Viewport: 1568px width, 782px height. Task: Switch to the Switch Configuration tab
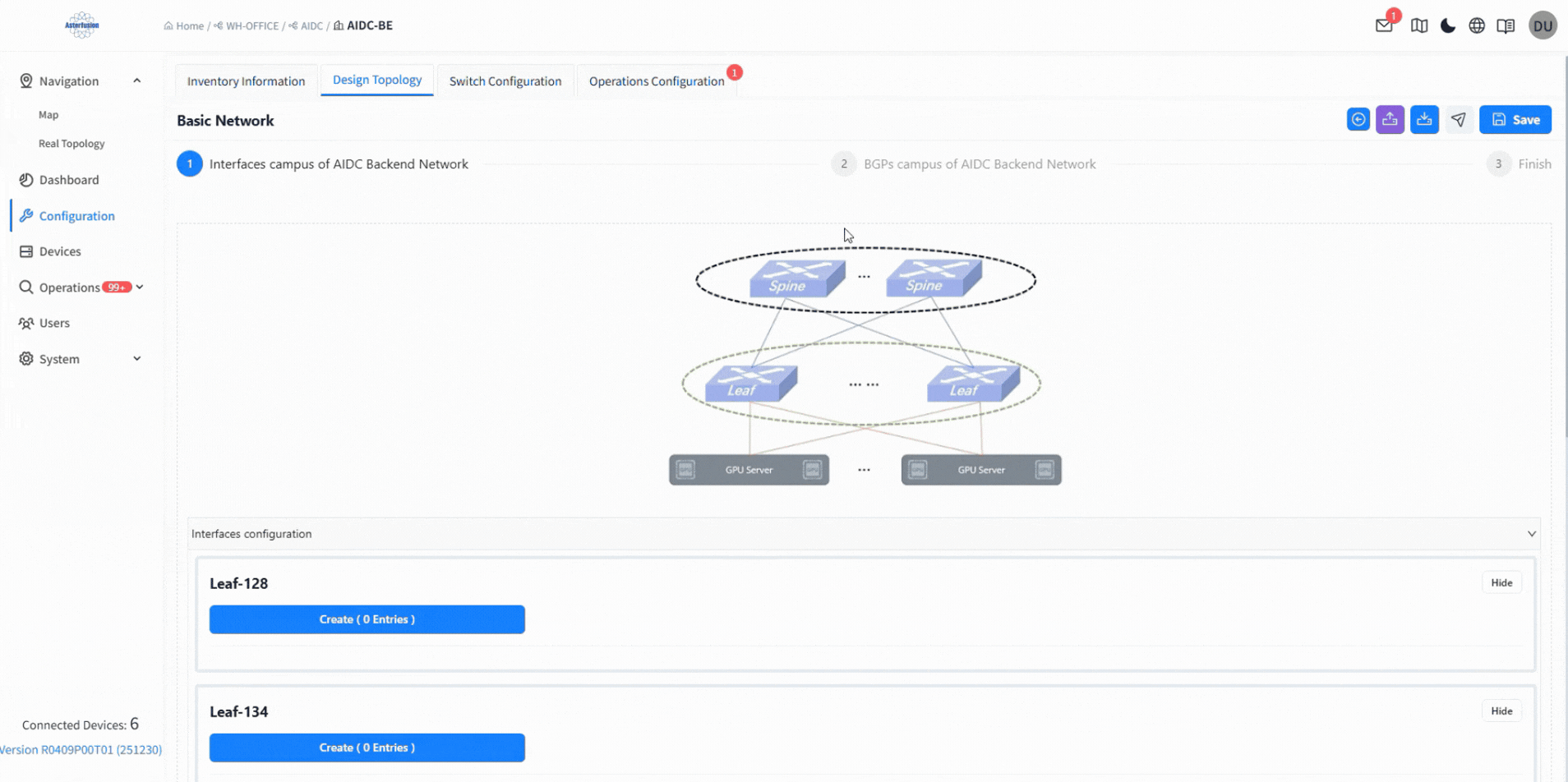505,80
